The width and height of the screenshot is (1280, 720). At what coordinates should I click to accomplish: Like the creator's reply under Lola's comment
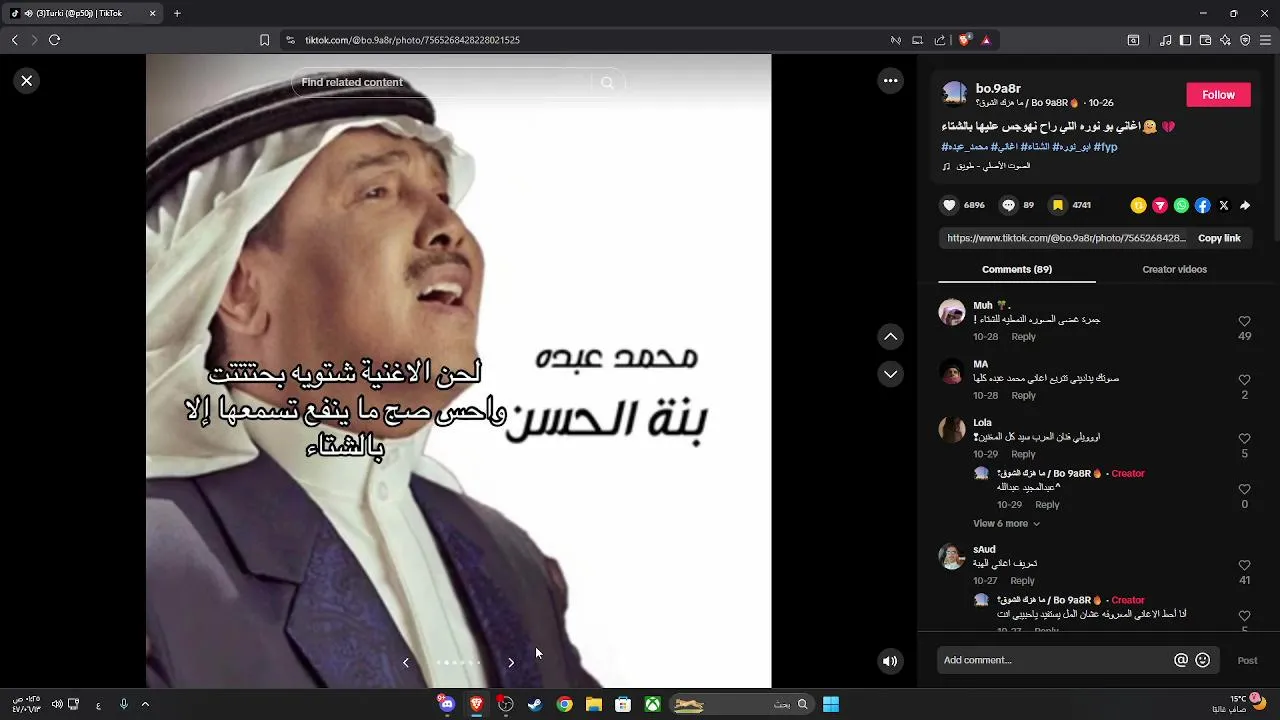(1245, 489)
